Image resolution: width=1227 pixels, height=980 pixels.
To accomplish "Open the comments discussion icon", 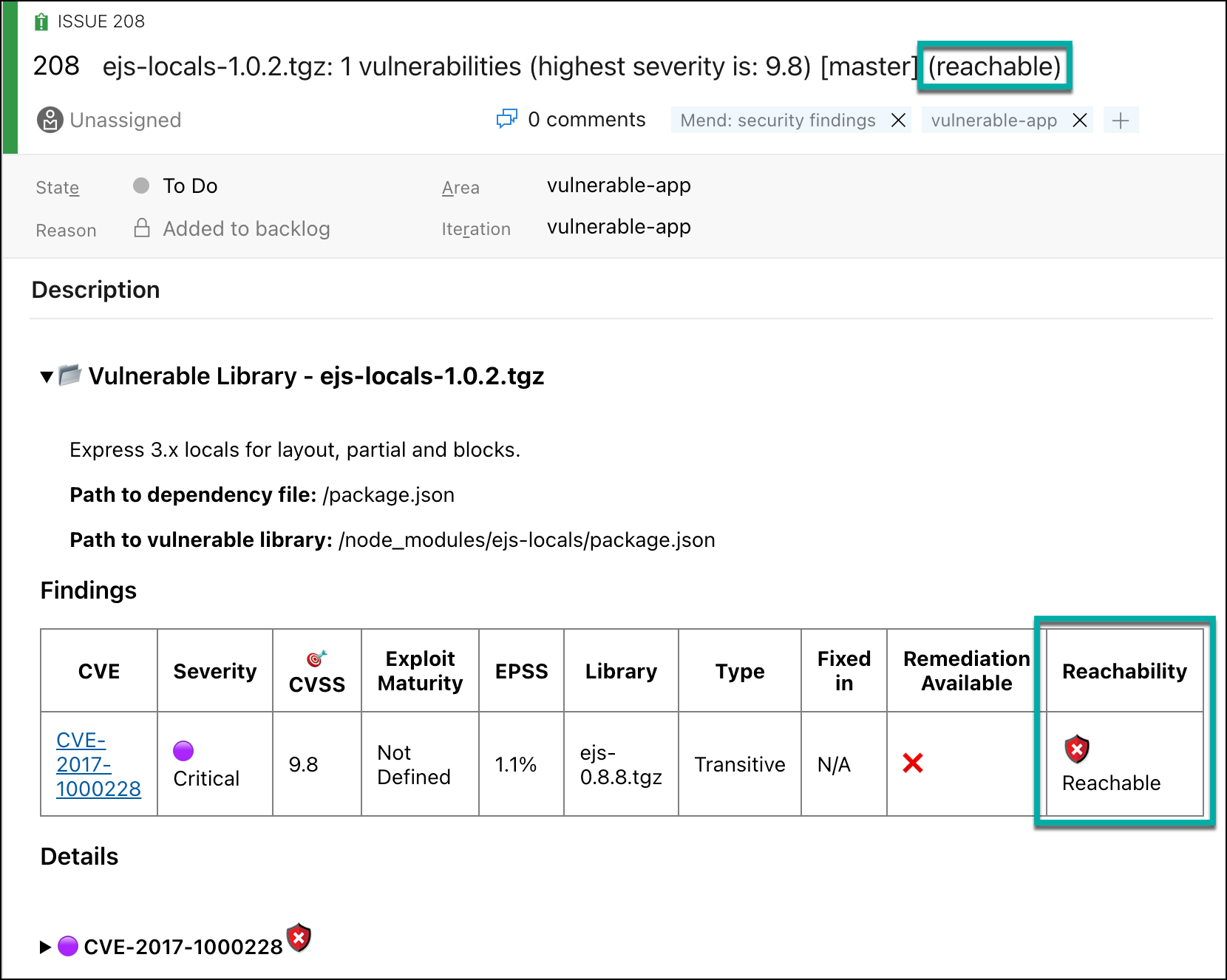I will click(506, 119).
